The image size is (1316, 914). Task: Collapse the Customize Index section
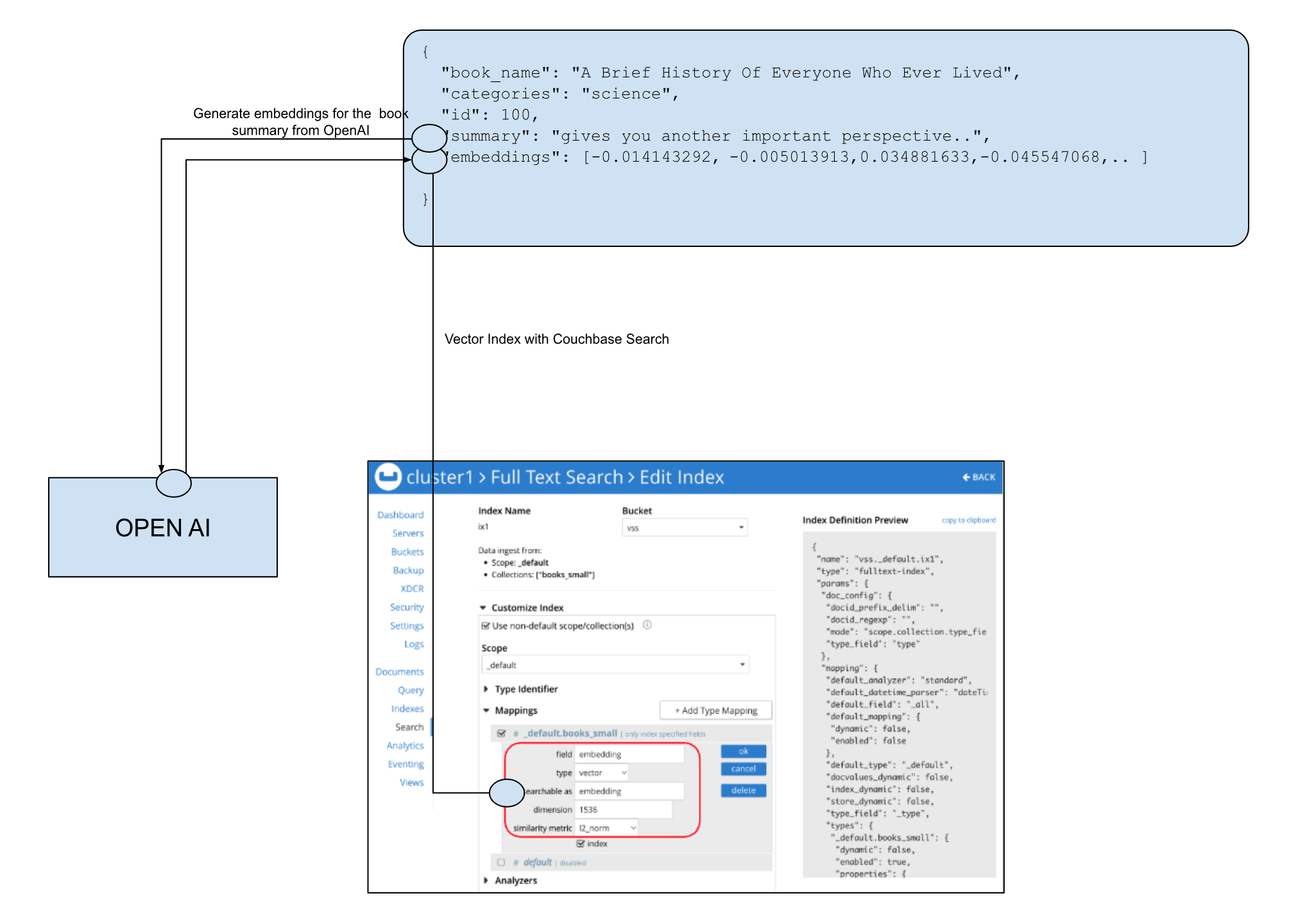[x=522, y=607]
